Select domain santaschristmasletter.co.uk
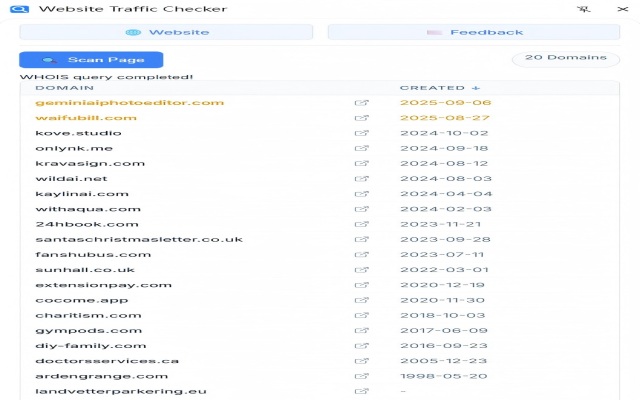 click(x=139, y=239)
